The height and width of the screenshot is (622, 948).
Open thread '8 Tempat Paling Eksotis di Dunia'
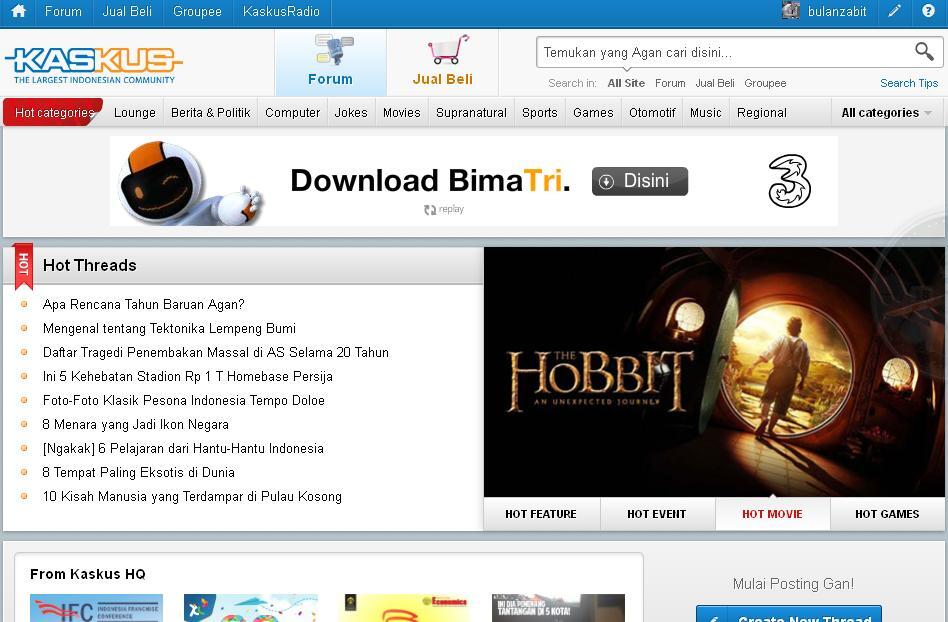(138, 472)
